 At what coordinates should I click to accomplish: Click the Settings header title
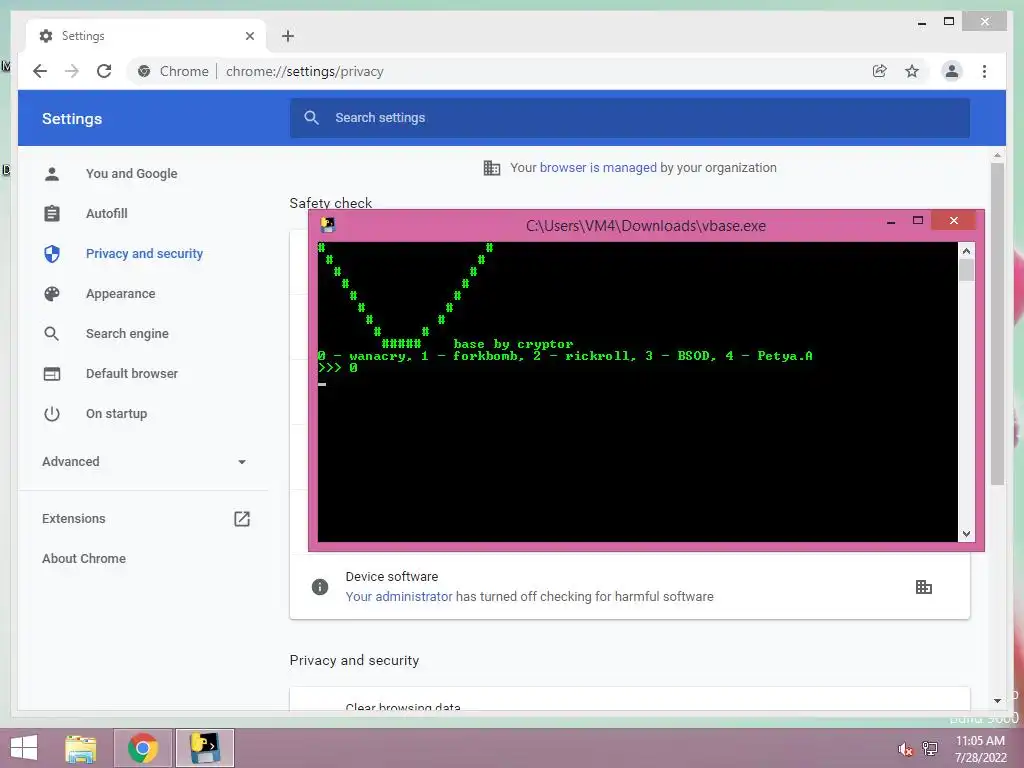coord(72,119)
